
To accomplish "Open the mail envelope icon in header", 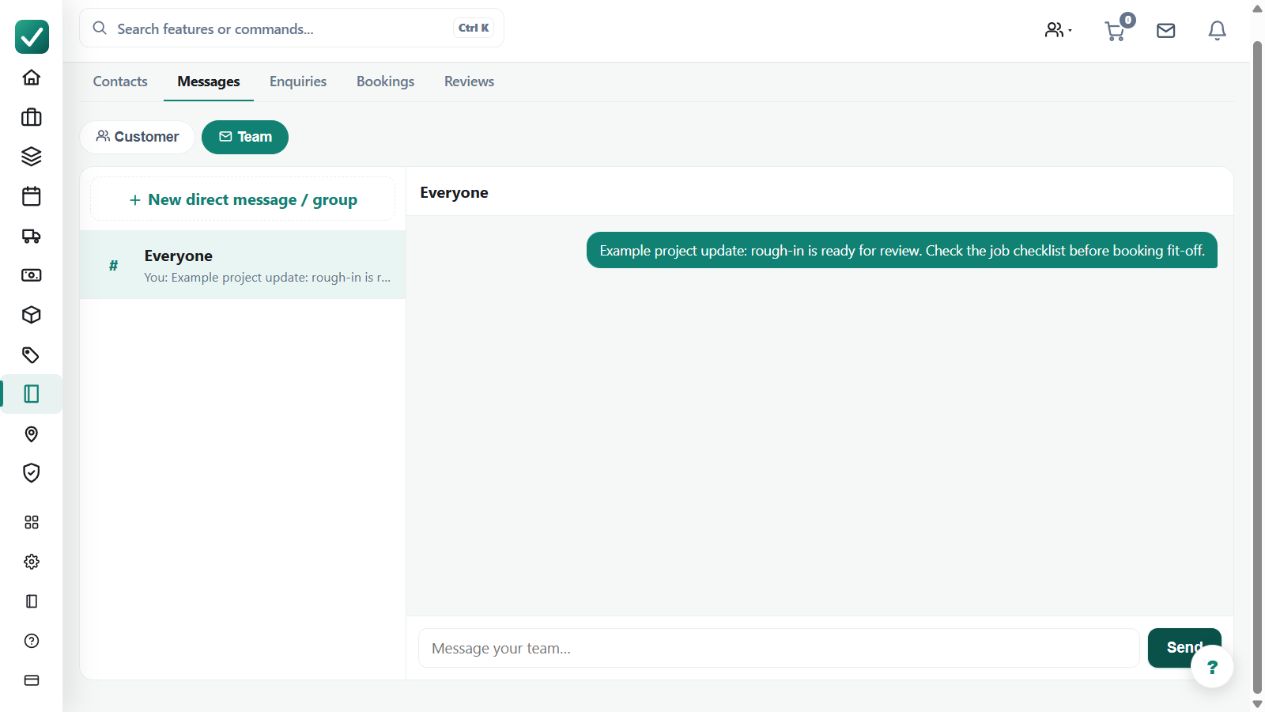I will click(1166, 31).
